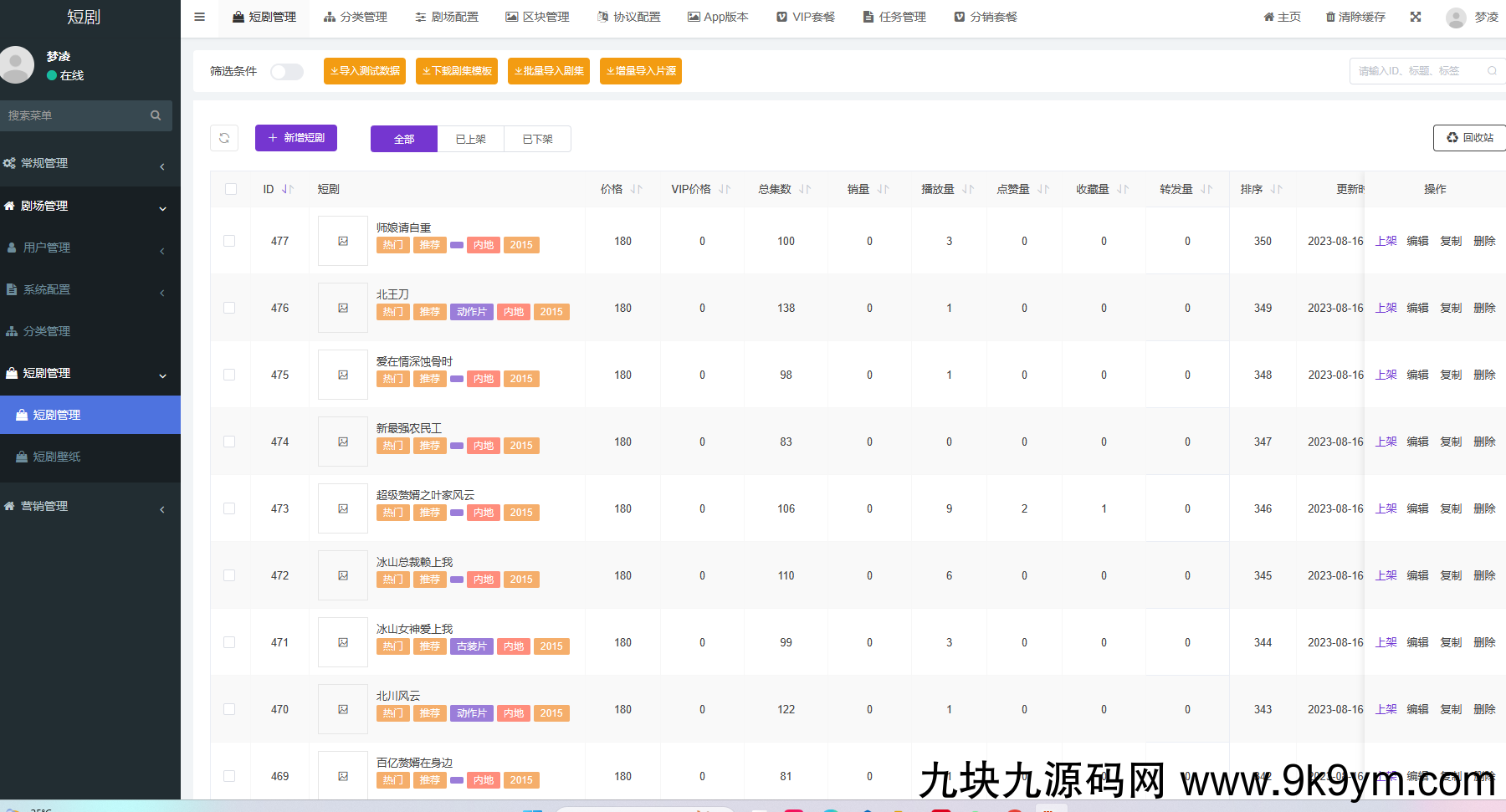Check the checkbox for row 470

pyautogui.click(x=229, y=709)
